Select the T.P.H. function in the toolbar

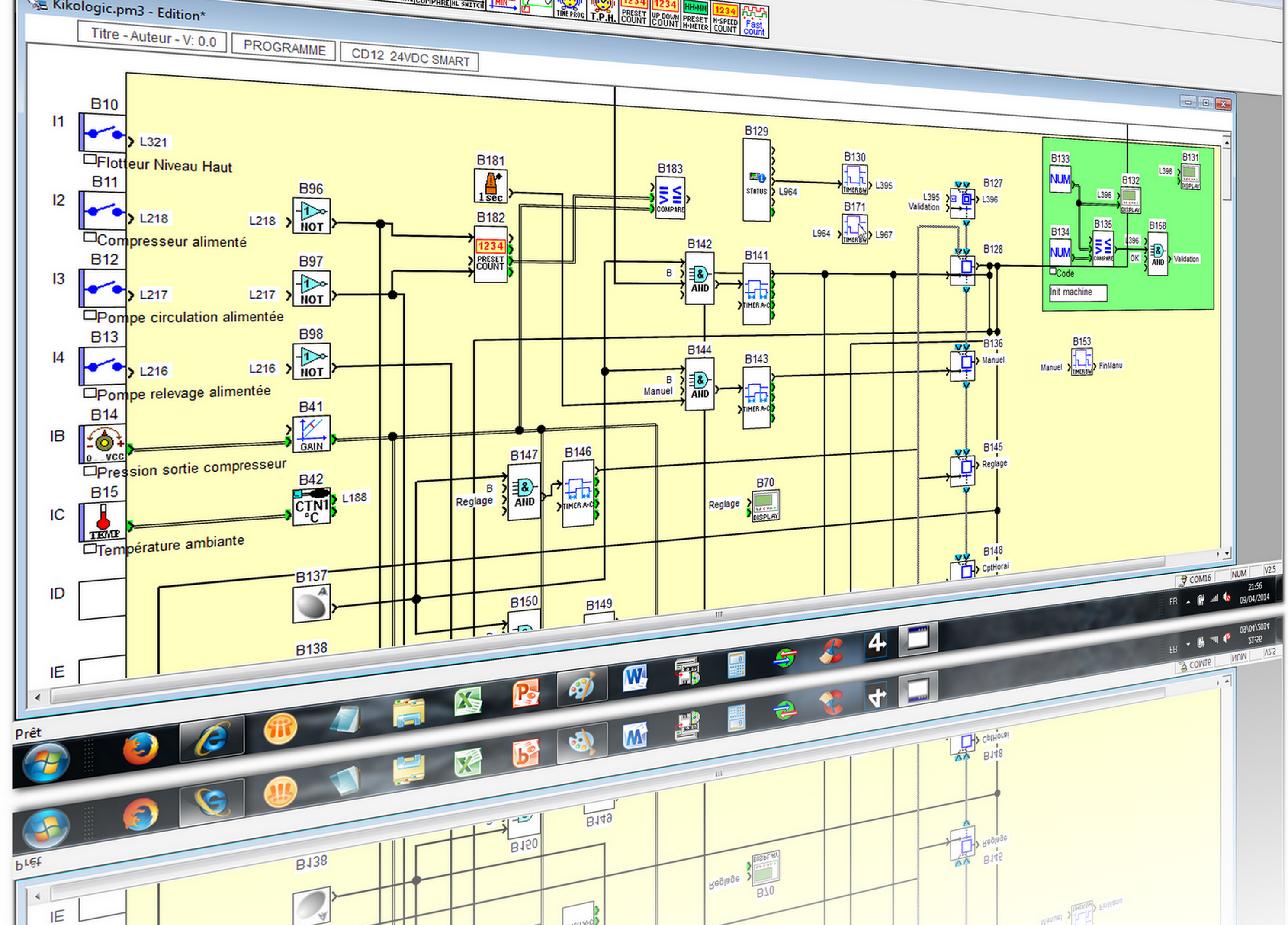(x=603, y=11)
